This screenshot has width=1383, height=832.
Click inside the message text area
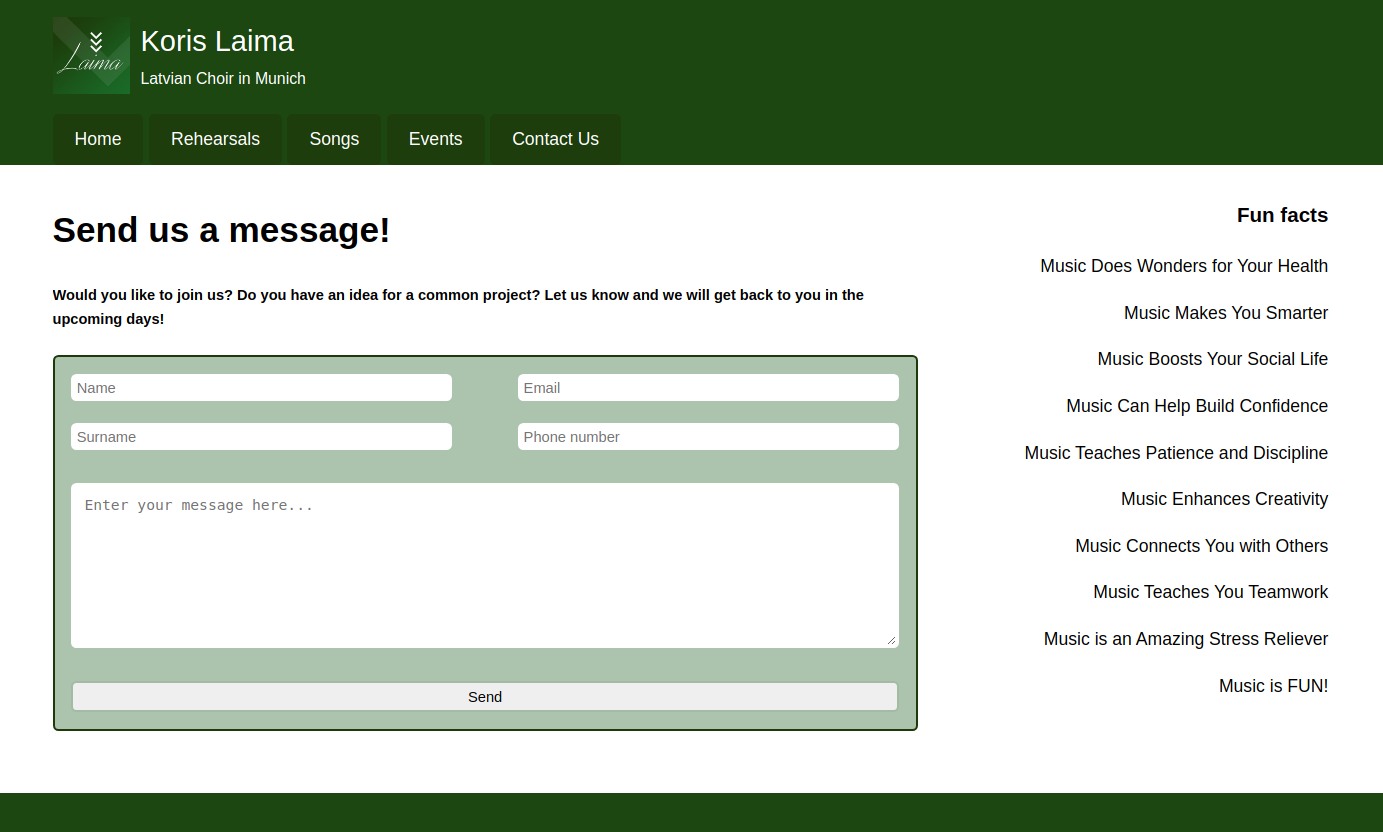point(484,565)
